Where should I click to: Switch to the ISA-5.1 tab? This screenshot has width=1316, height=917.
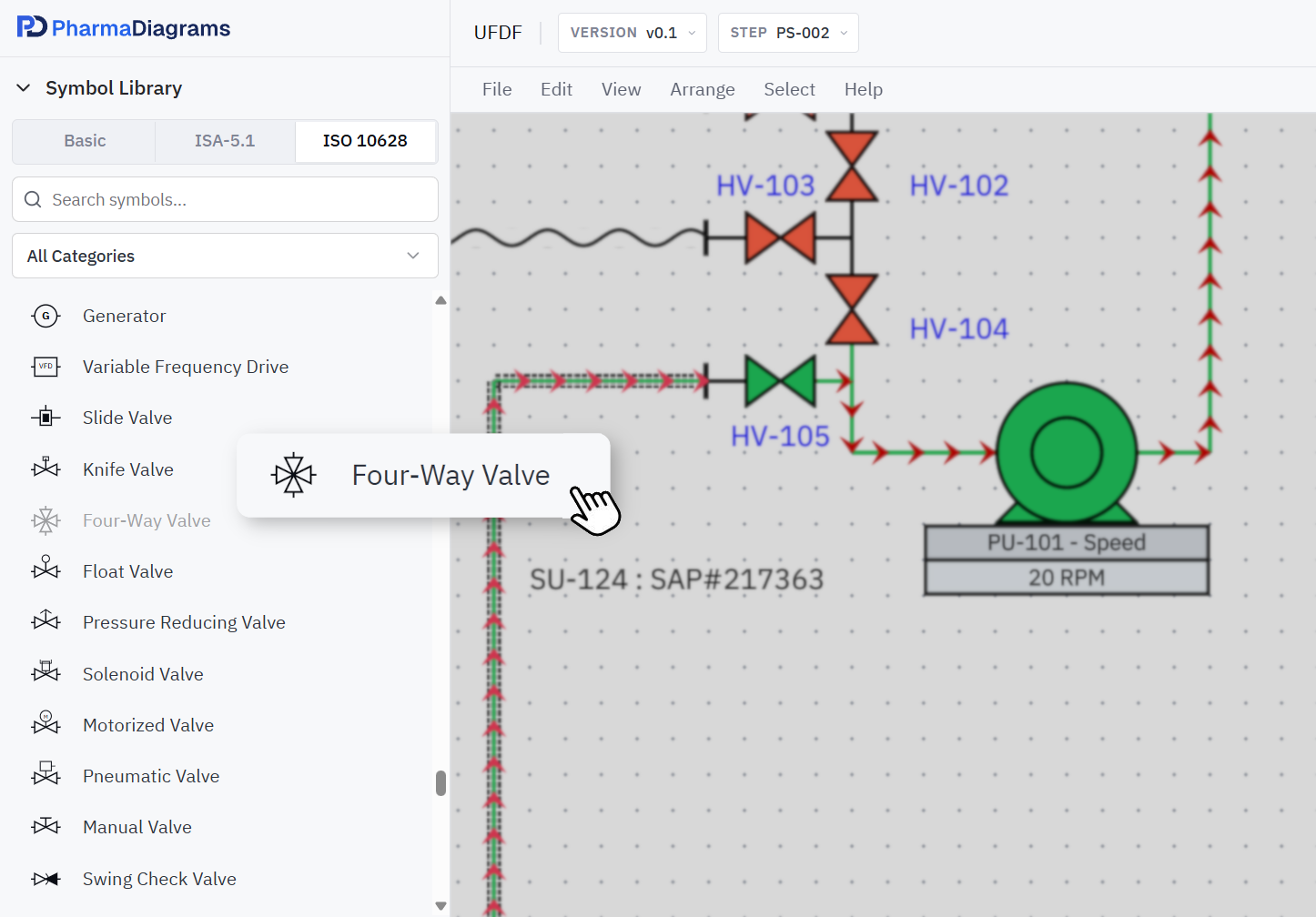tap(225, 141)
